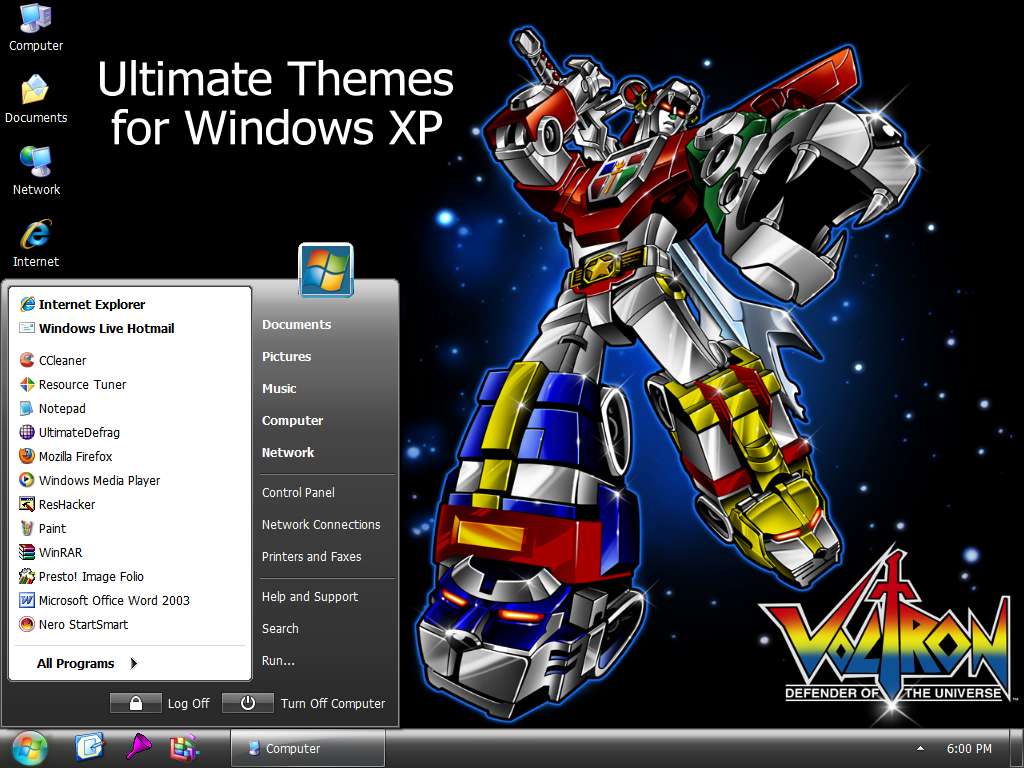This screenshot has width=1024, height=768.
Task: Select Run from the Start menu
Action: 279,660
